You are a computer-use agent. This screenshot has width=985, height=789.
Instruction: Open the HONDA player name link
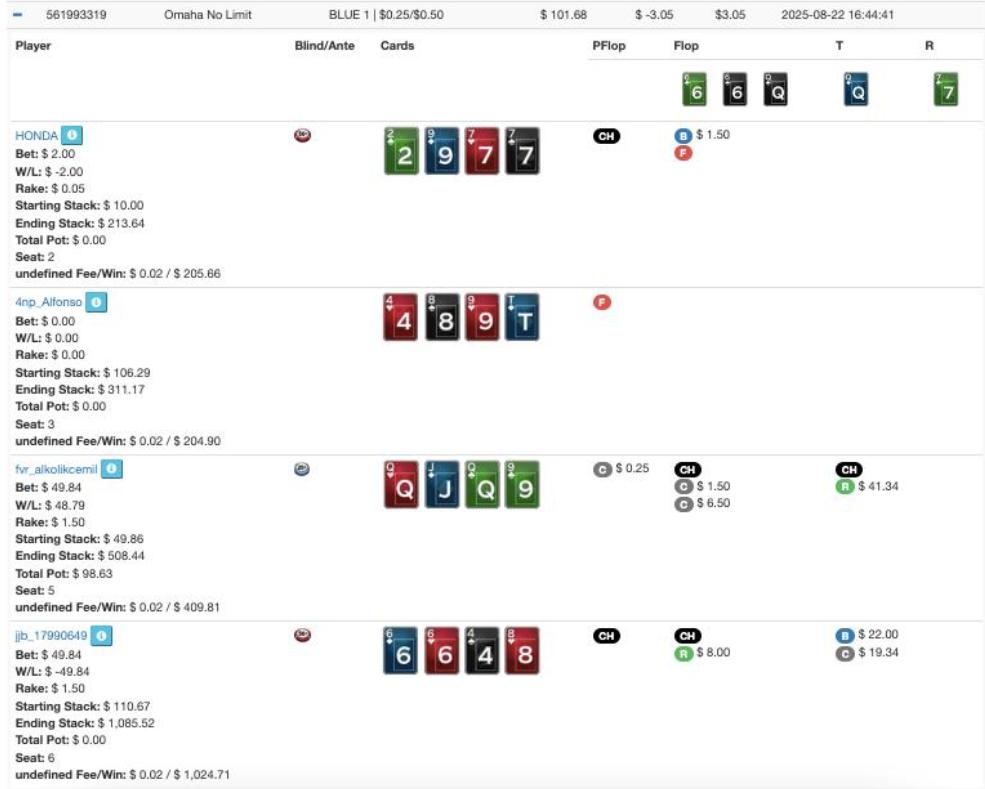(36, 136)
